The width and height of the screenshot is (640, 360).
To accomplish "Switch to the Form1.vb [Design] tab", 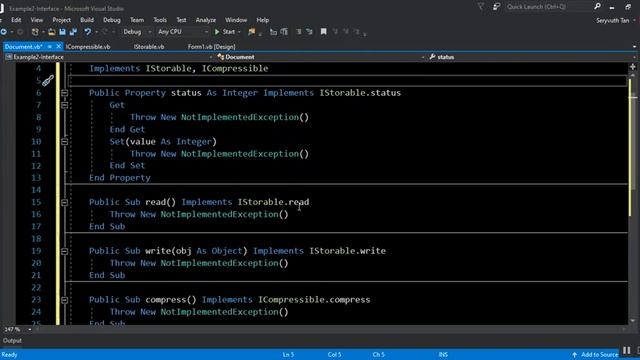I will coord(211,47).
